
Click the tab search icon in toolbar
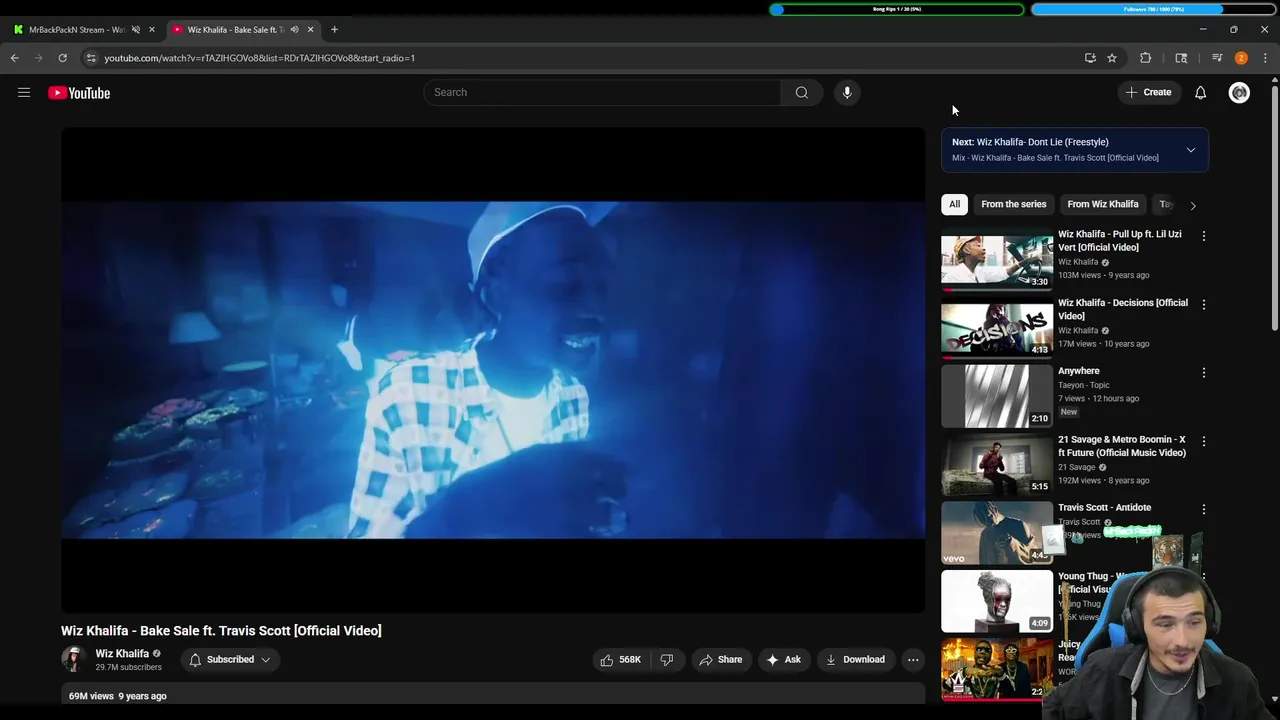(x=1181, y=58)
